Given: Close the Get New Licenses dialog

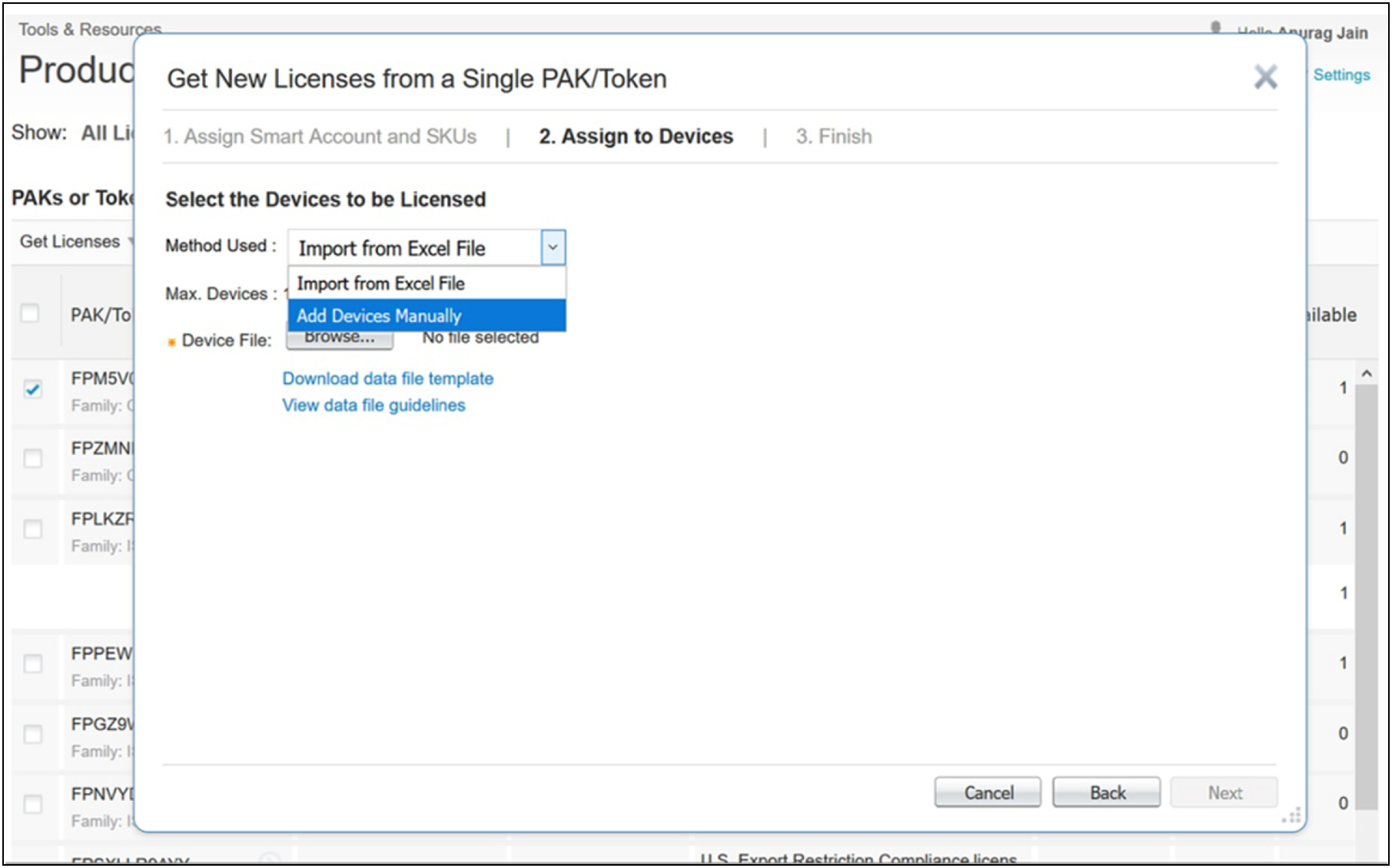Looking at the screenshot, I should click(1265, 77).
